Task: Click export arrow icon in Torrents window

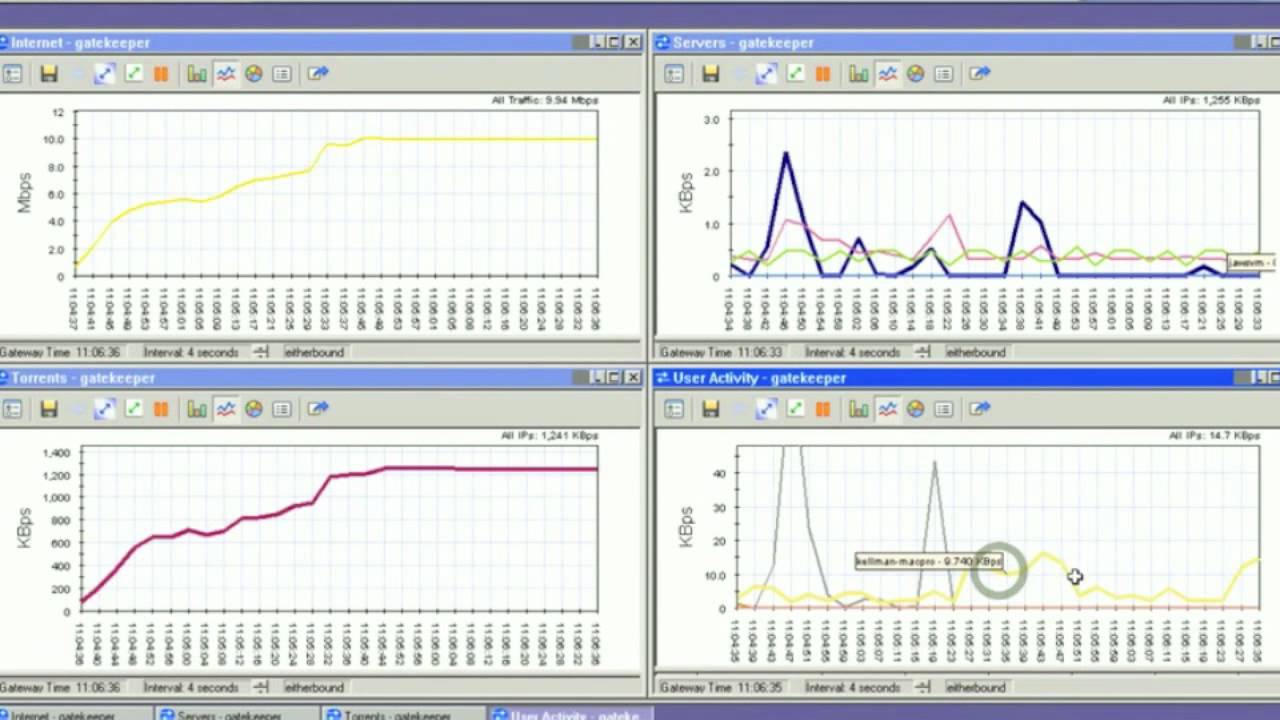Action: click(318, 409)
